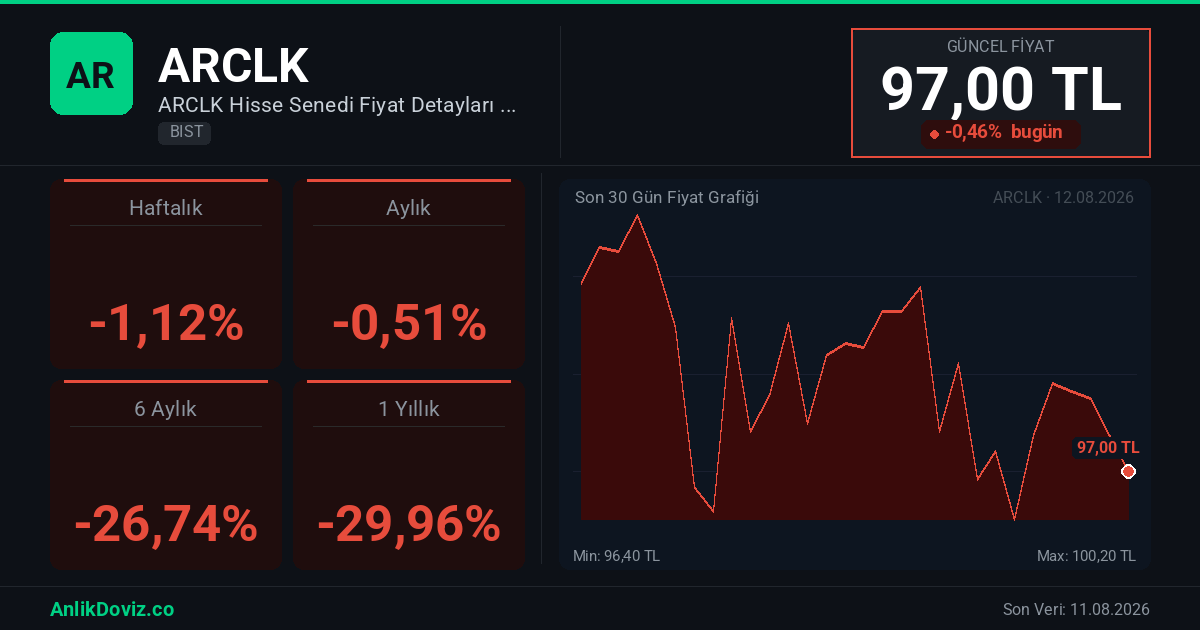This screenshot has width=1200, height=630.
Task: Click the -26,74% six-month value
Action: point(166,523)
